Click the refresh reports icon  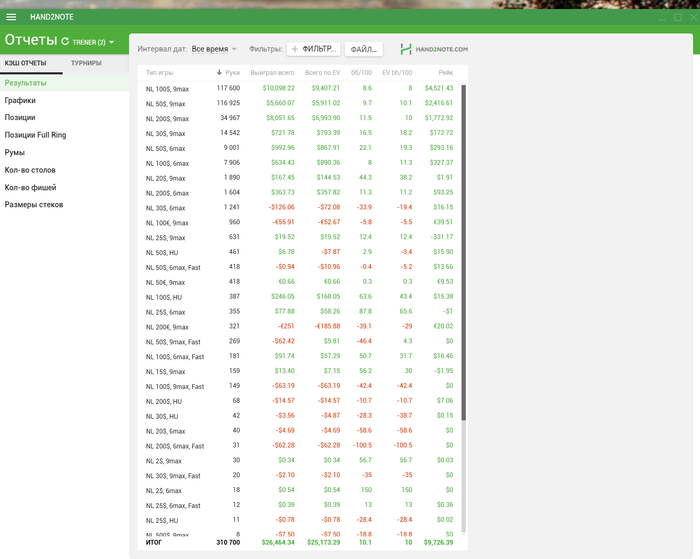pos(65,41)
